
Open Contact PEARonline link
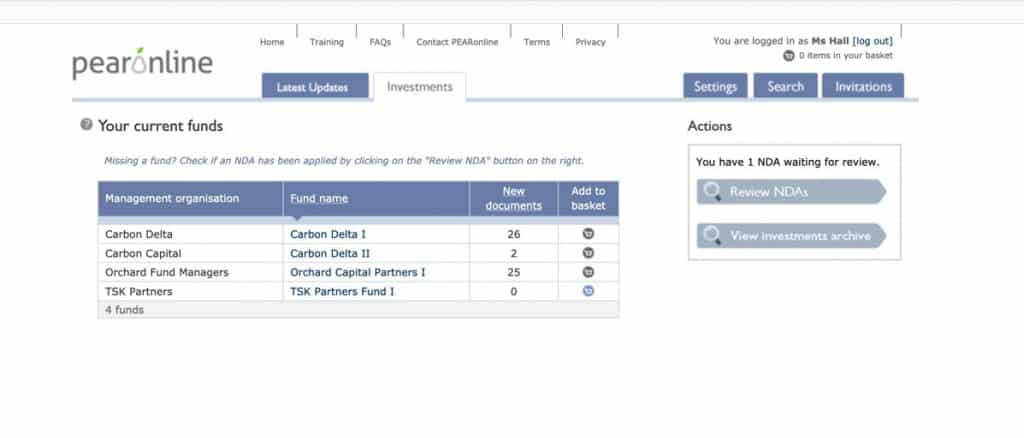(x=457, y=42)
